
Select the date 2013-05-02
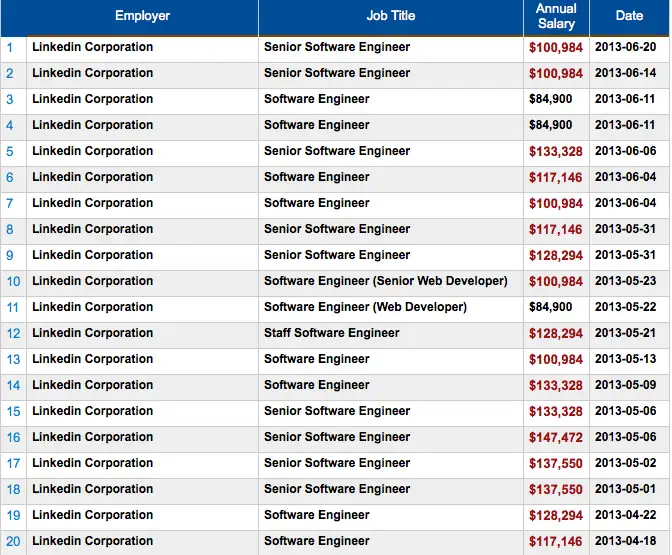point(625,463)
